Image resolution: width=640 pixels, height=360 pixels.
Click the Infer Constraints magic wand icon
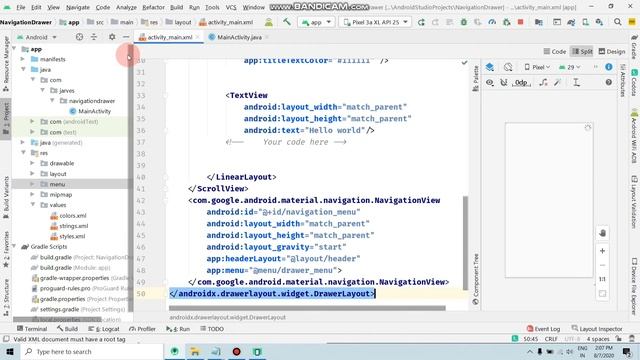tap(558, 82)
